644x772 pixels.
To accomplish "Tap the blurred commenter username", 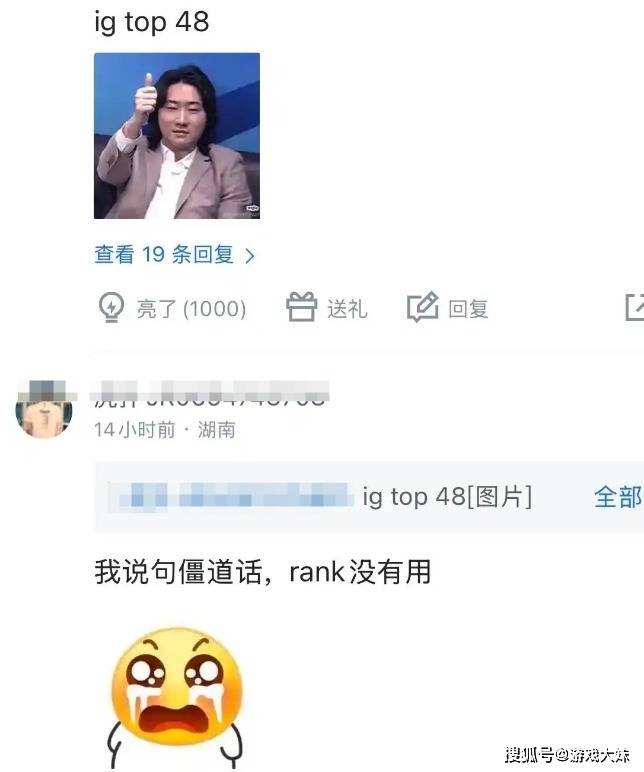I will click(x=209, y=392).
